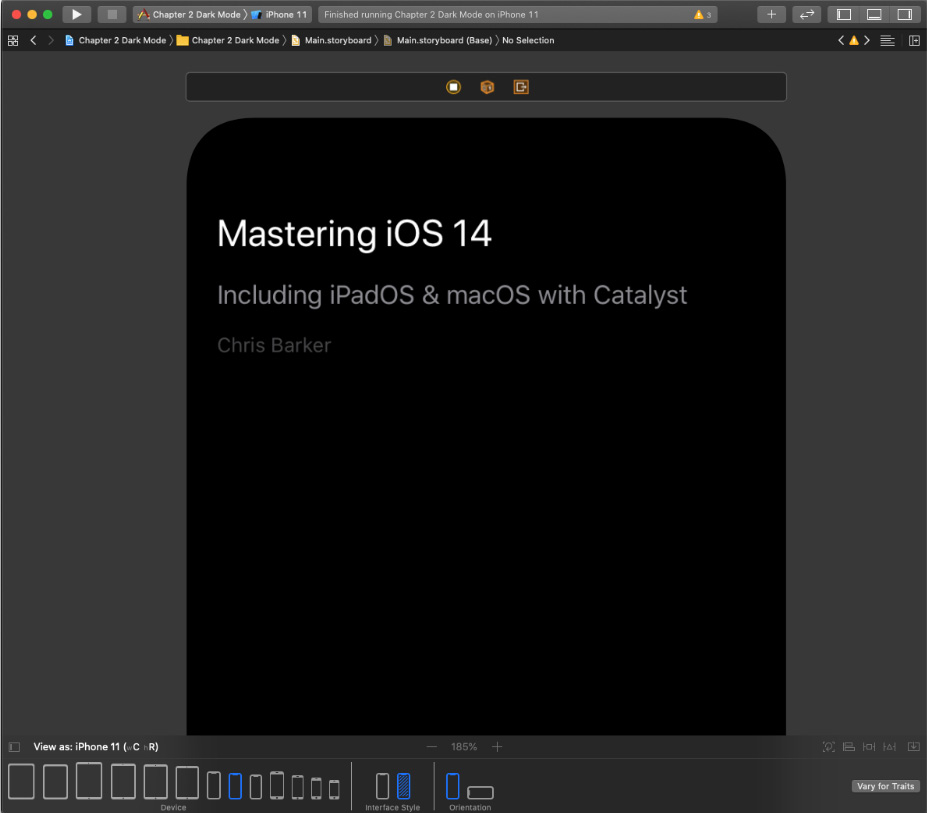Screen dimensions: 927x813
Task: Set Orientation to landscape
Action: [x=480, y=792]
